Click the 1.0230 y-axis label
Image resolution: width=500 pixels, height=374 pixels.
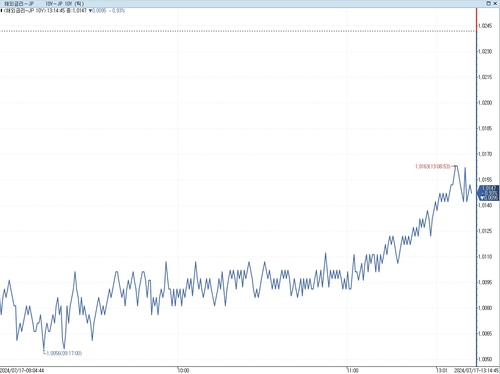485,51
